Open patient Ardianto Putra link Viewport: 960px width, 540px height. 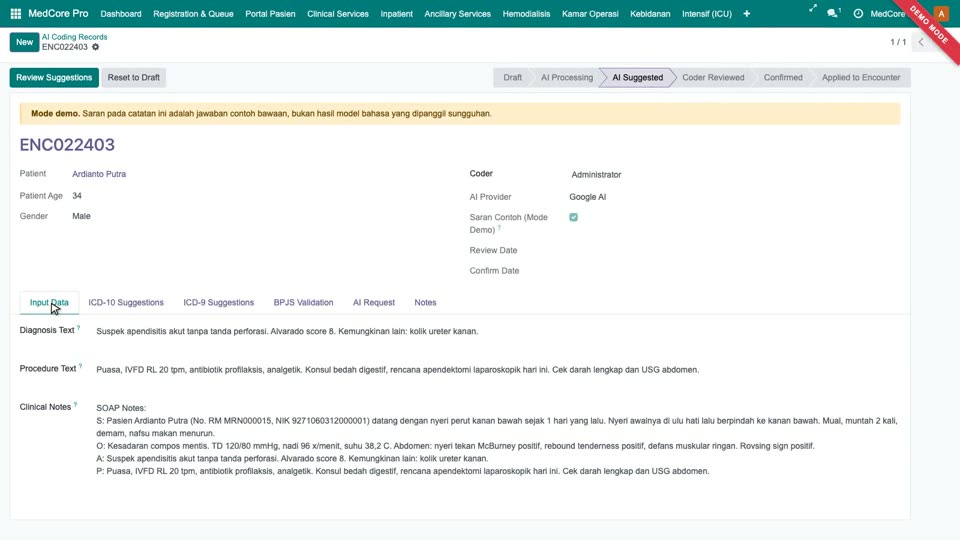click(x=99, y=174)
